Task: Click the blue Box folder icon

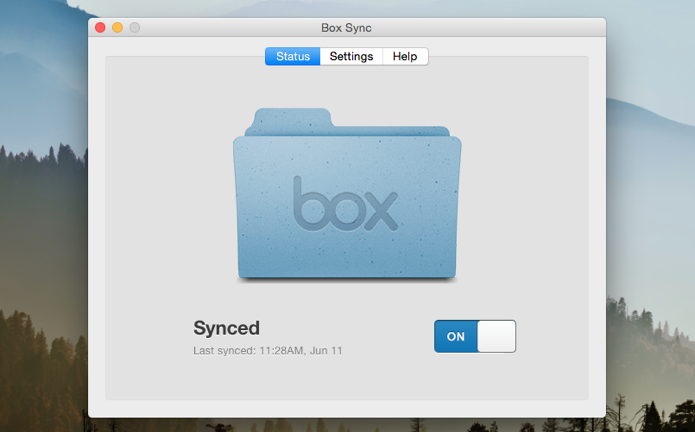Action: (347, 194)
